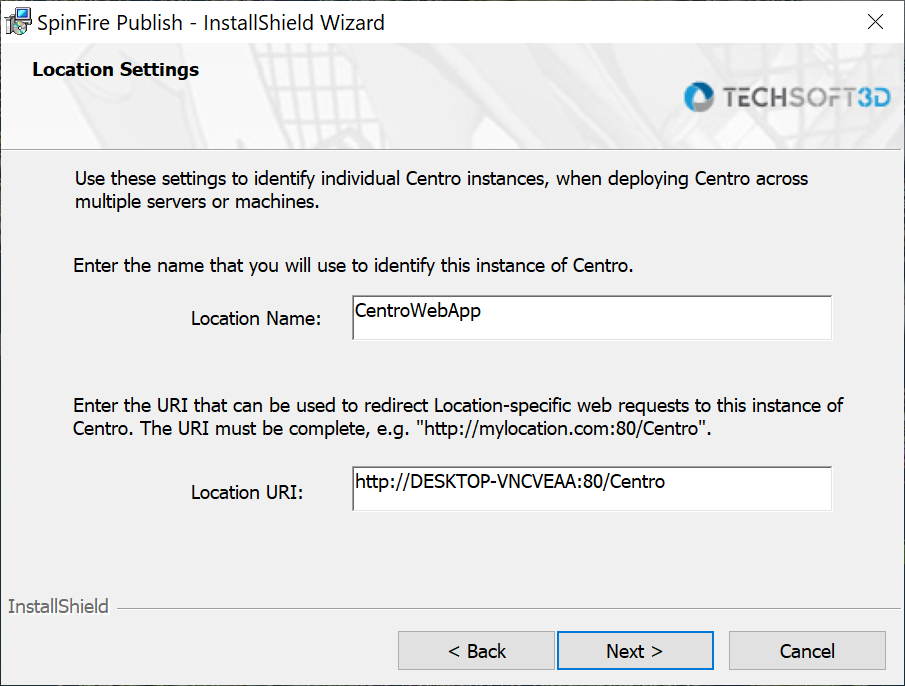Viewport: 905px width, 686px height.
Task: Focus the Location URI input box
Action: pos(592,490)
